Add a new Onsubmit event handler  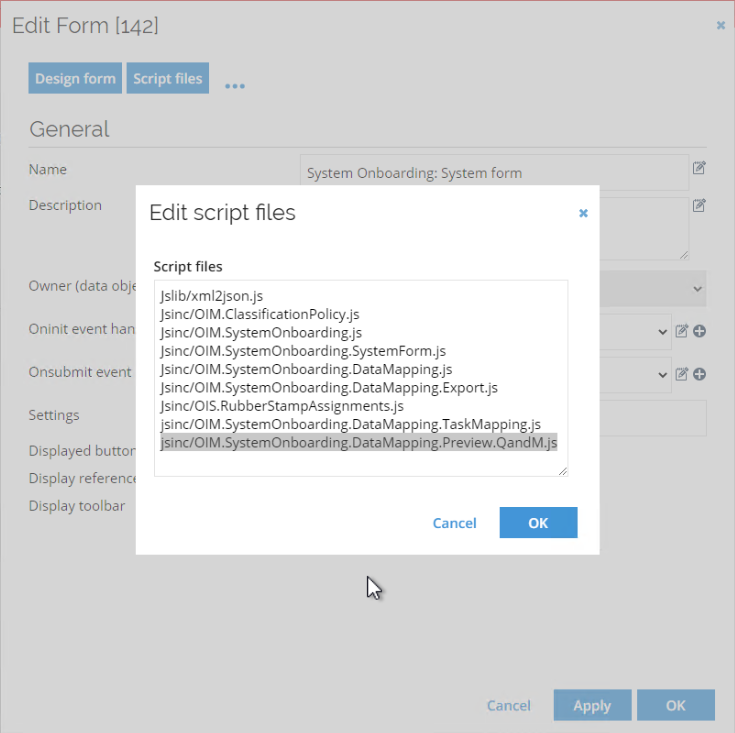pyautogui.click(x=699, y=374)
